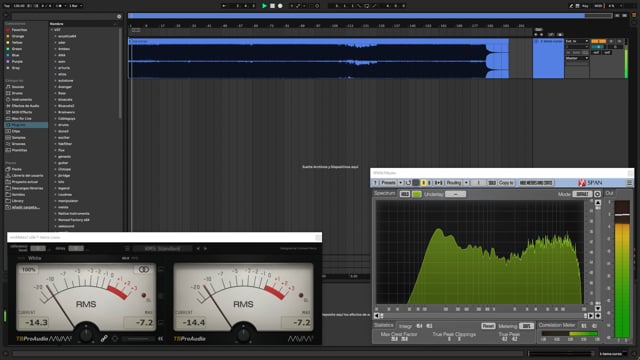
Task: Open Proyecto actual place
Action: (x=24, y=182)
